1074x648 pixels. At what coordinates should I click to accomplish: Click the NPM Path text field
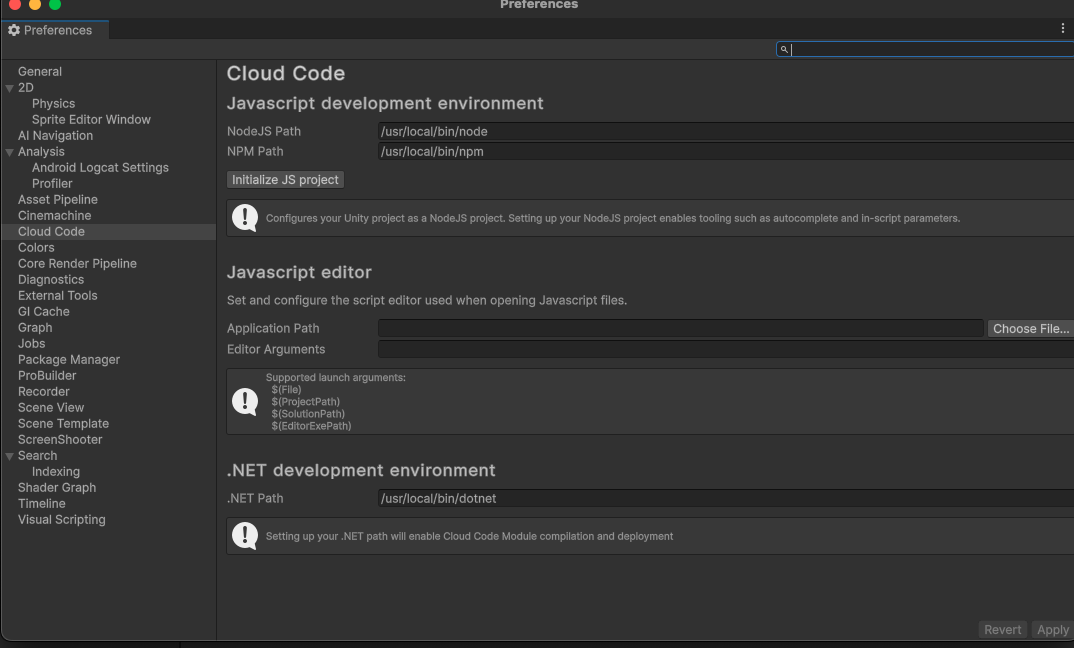click(x=725, y=151)
